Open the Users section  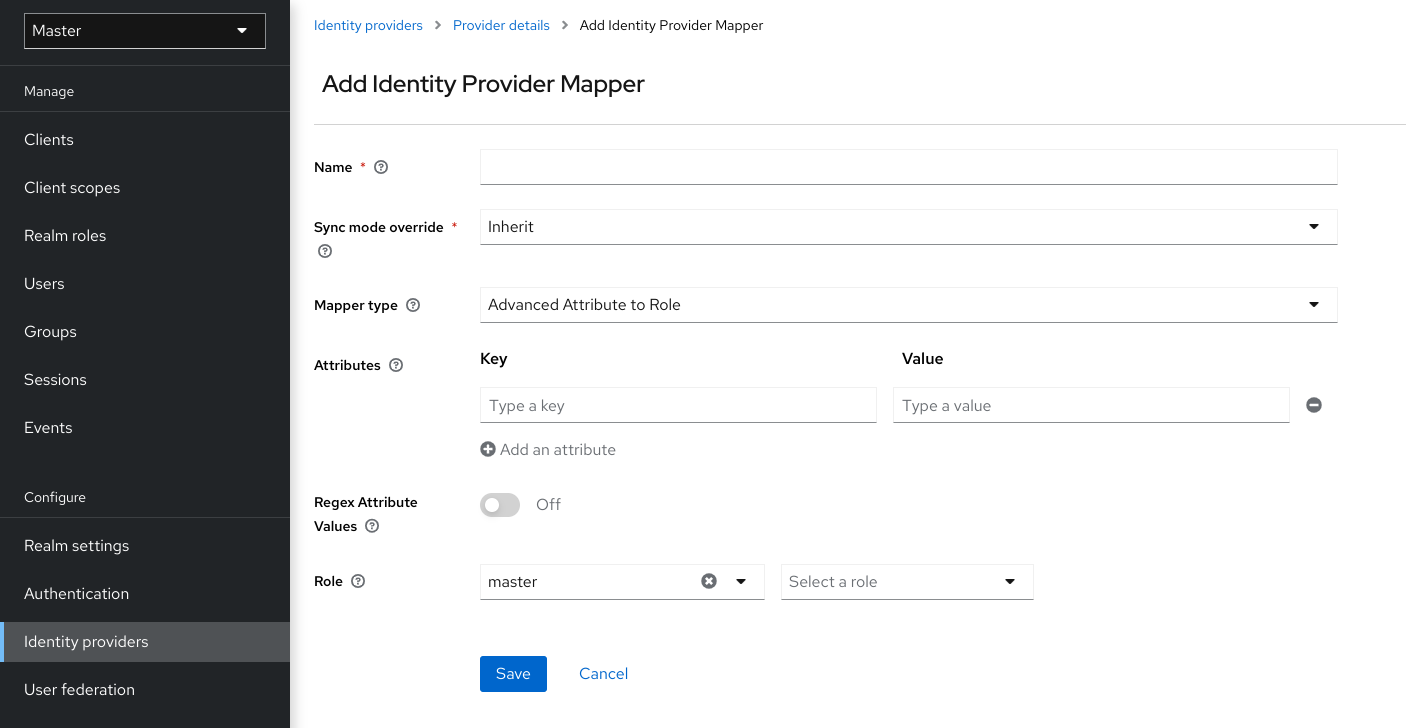[44, 283]
